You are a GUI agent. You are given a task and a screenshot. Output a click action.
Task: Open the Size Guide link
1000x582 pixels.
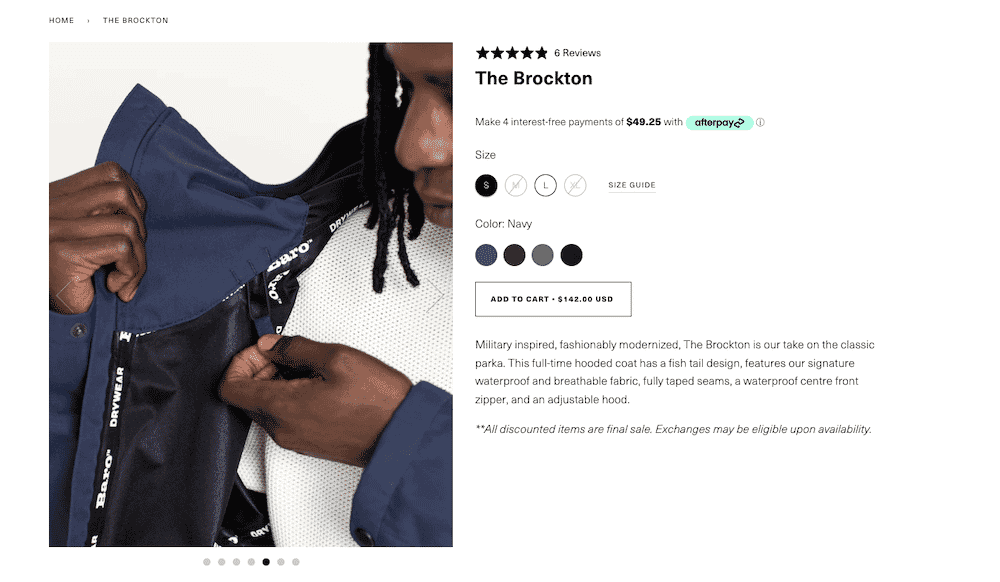tap(631, 185)
